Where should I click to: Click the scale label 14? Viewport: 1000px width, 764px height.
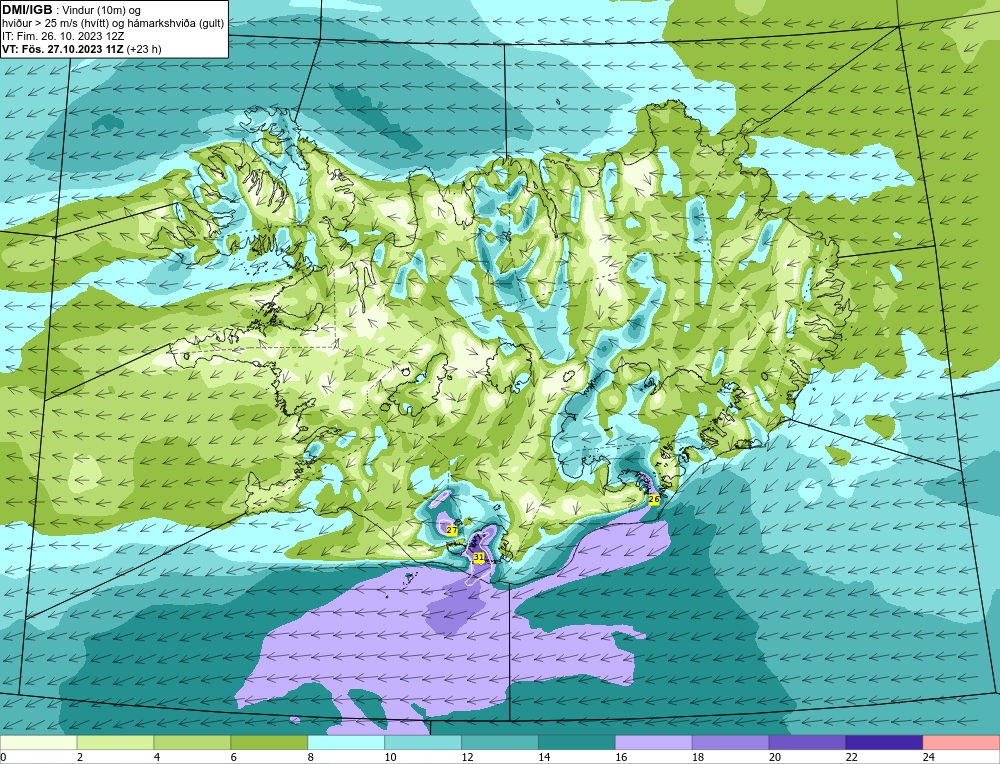click(543, 757)
